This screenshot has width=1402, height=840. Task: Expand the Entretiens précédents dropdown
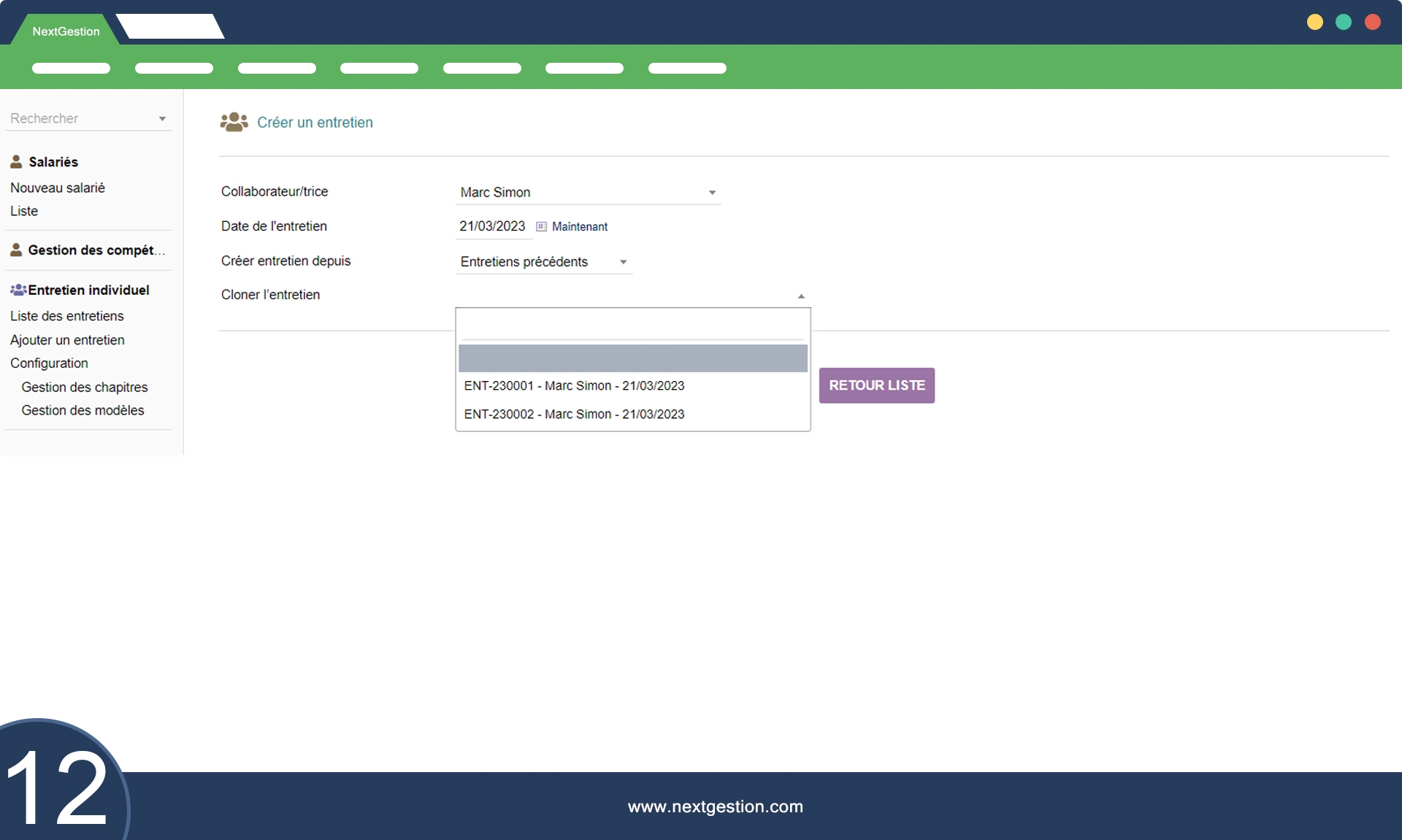pos(543,262)
